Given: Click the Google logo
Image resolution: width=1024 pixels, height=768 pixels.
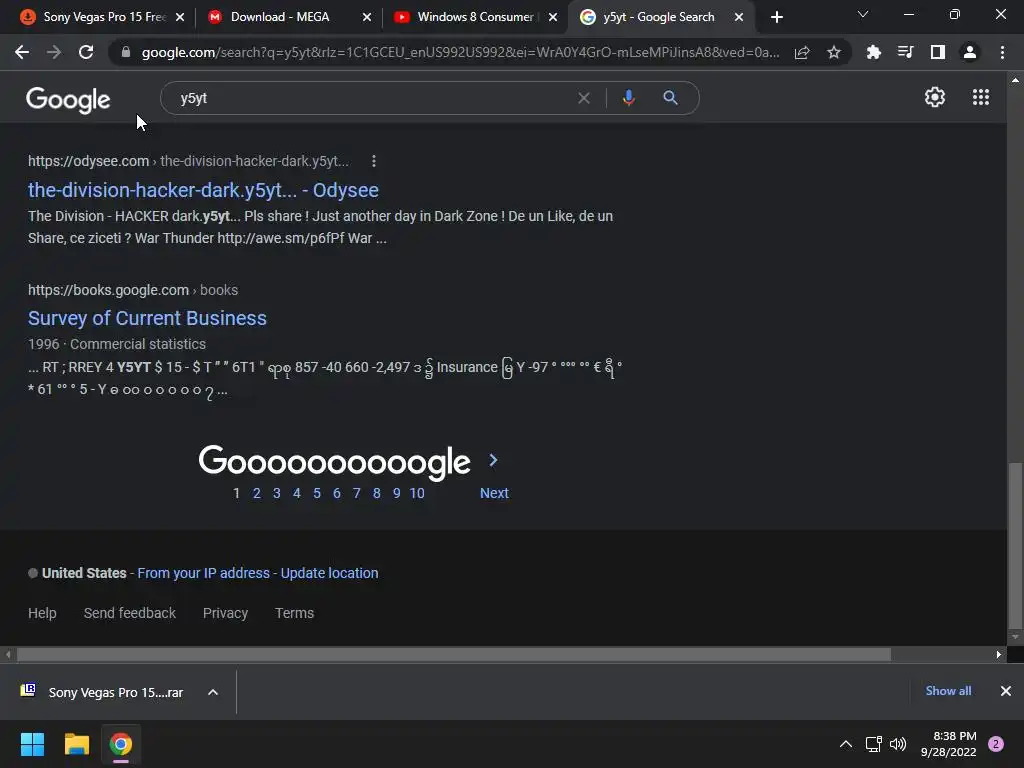Looking at the screenshot, I should tap(68, 99).
